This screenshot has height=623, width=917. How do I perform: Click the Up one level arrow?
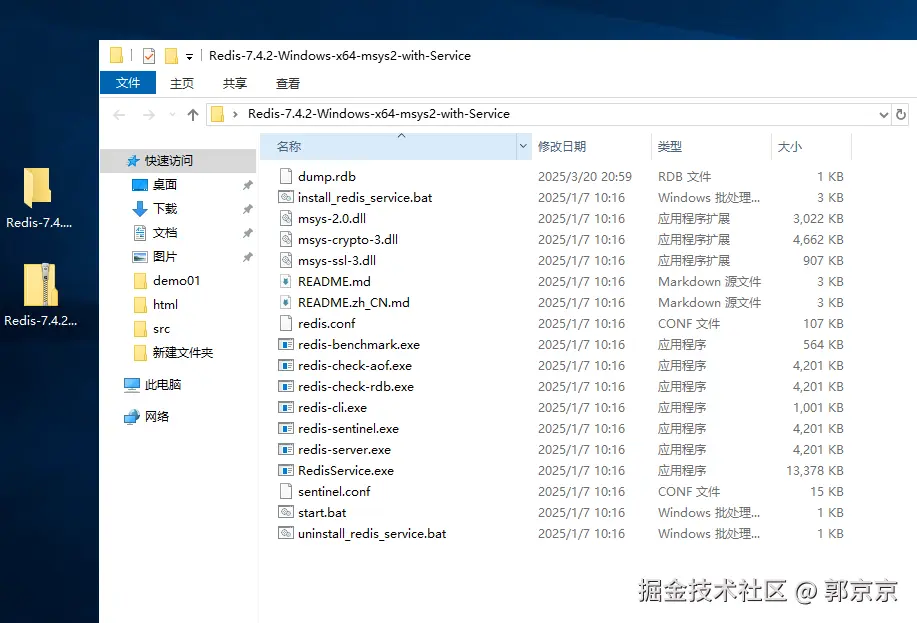click(x=193, y=115)
